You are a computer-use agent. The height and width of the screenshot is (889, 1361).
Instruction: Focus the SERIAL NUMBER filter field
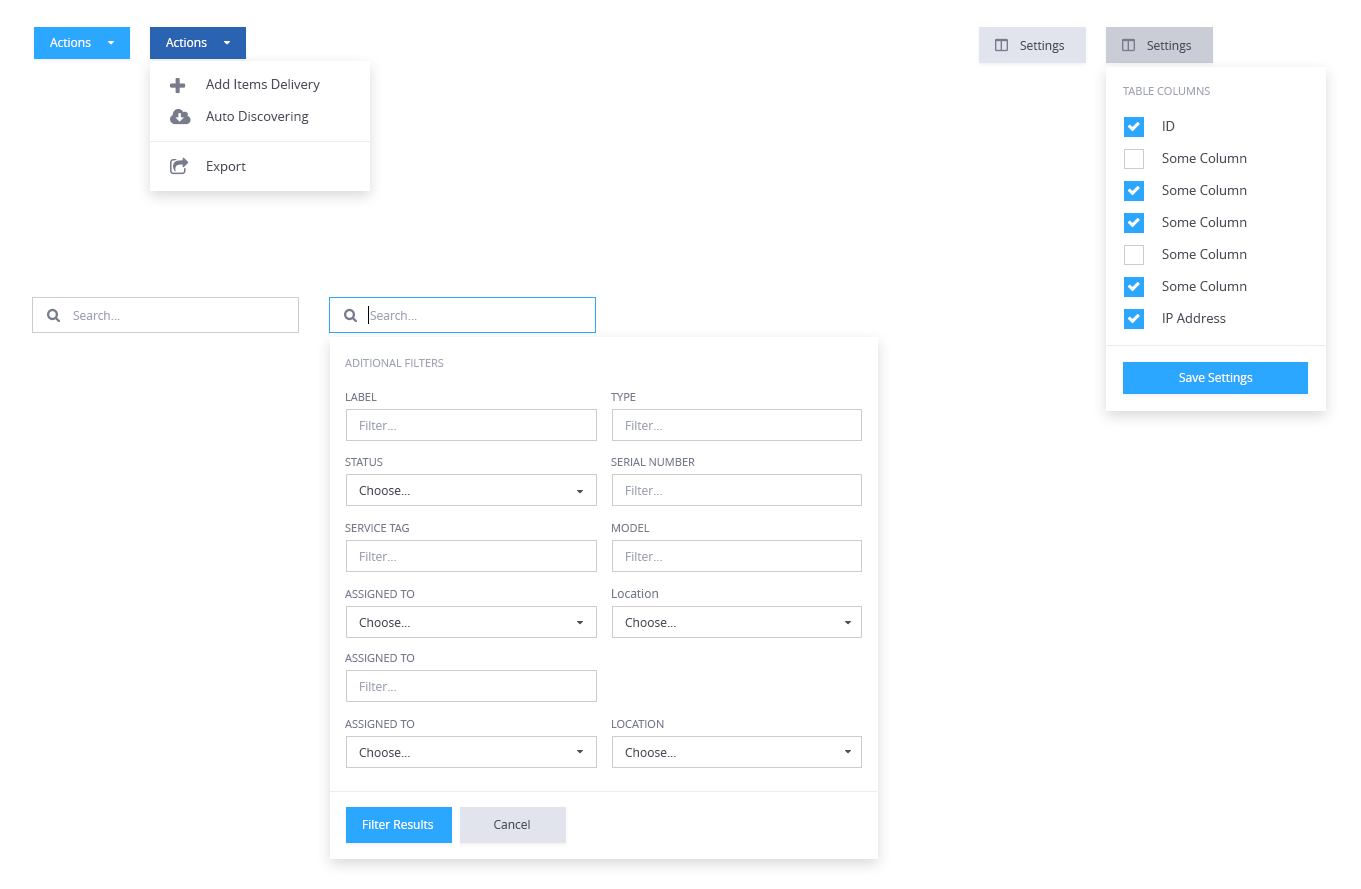736,490
